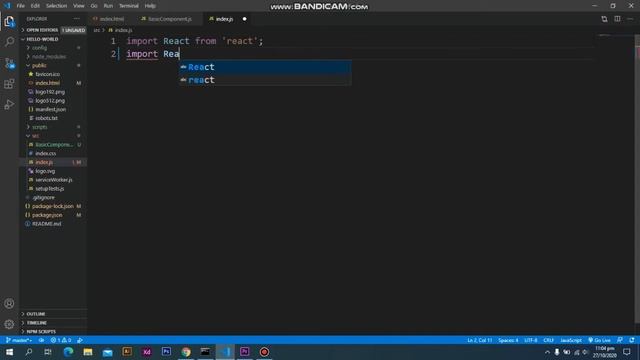The image size is (640, 360).
Task: Collapse the HELLO-WORLD project root
Action: [53, 39]
